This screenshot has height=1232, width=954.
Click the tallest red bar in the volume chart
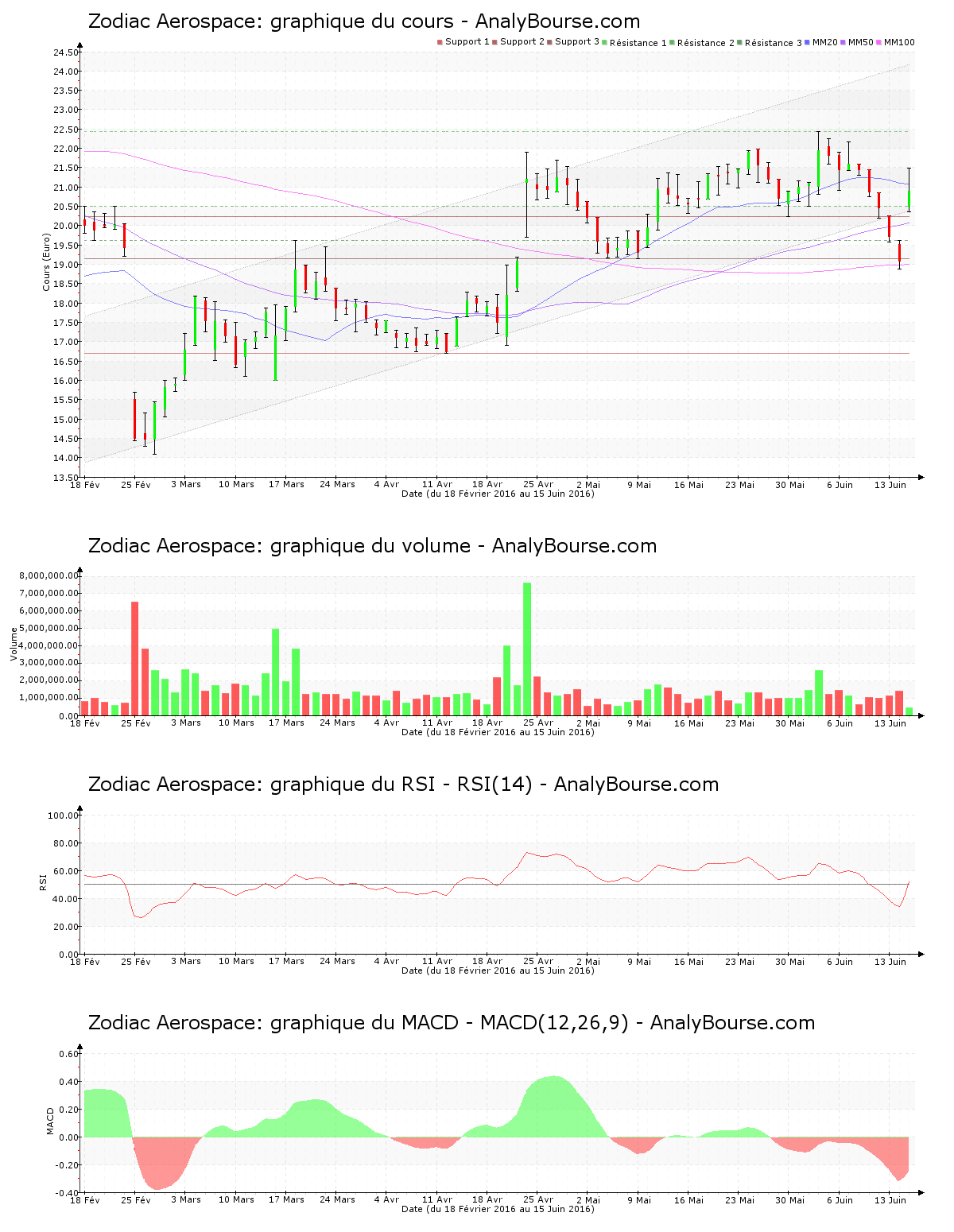click(x=135, y=659)
